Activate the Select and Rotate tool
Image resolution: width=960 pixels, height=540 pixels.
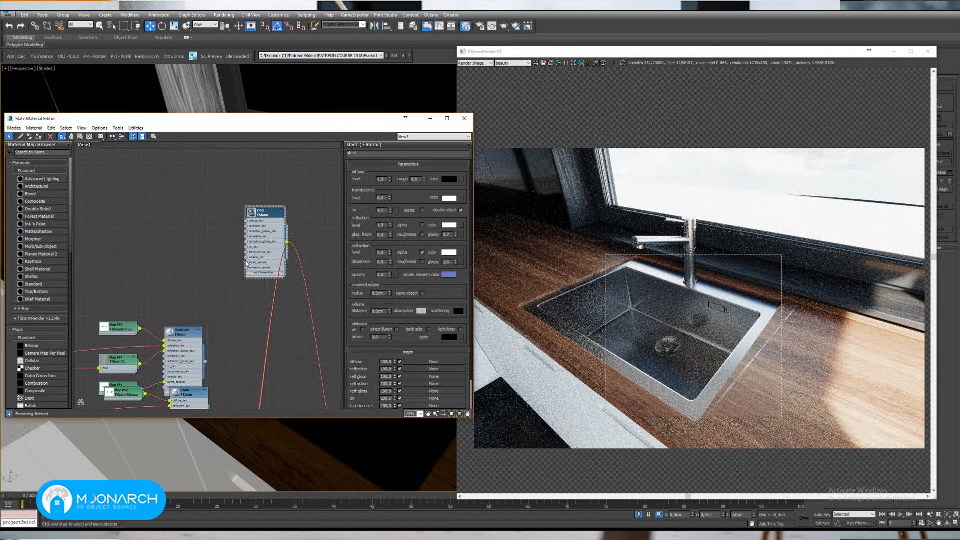pyautogui.click(x=162, y=26)
